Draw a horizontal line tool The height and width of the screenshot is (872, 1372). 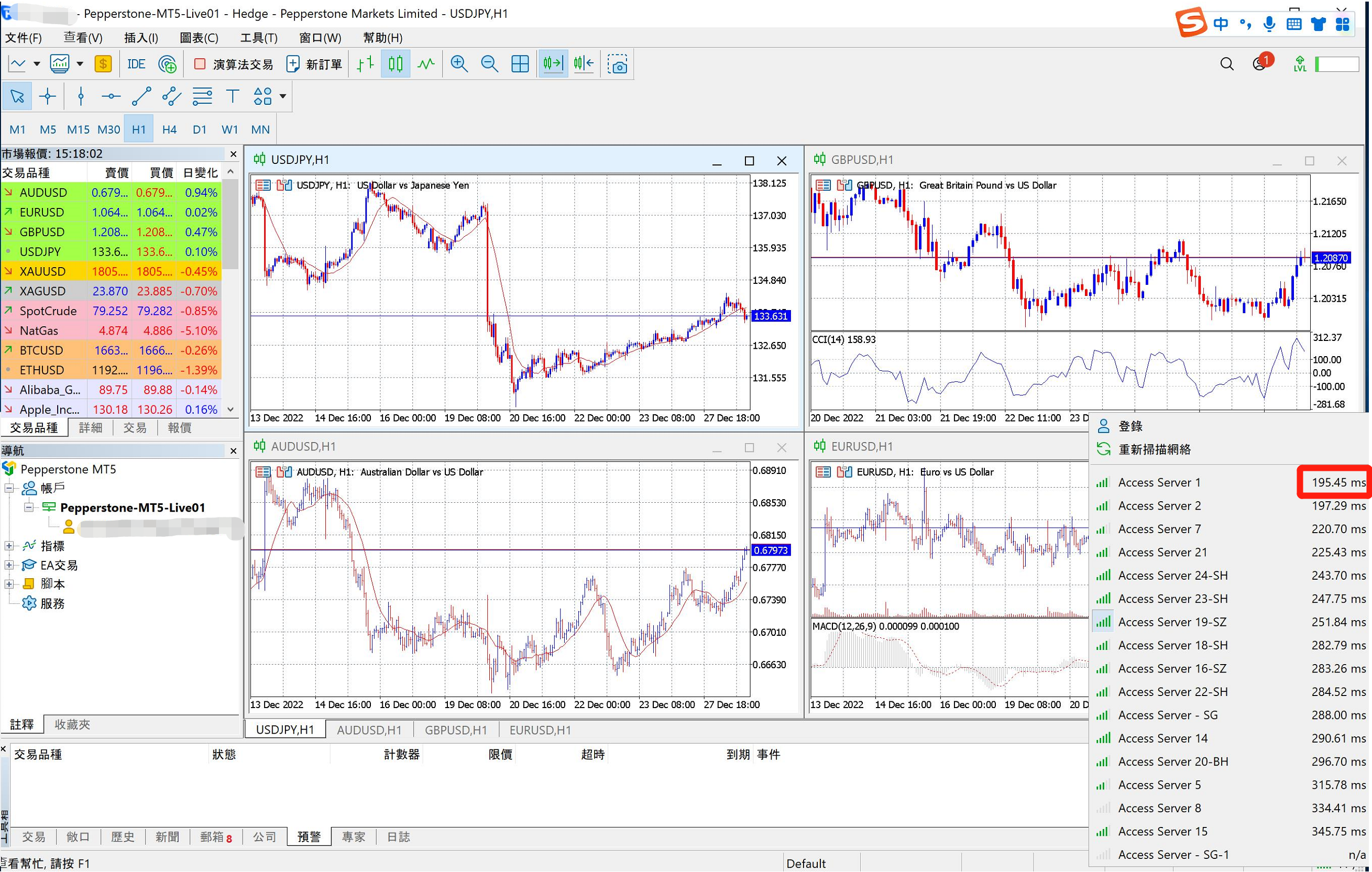point(111,96)
